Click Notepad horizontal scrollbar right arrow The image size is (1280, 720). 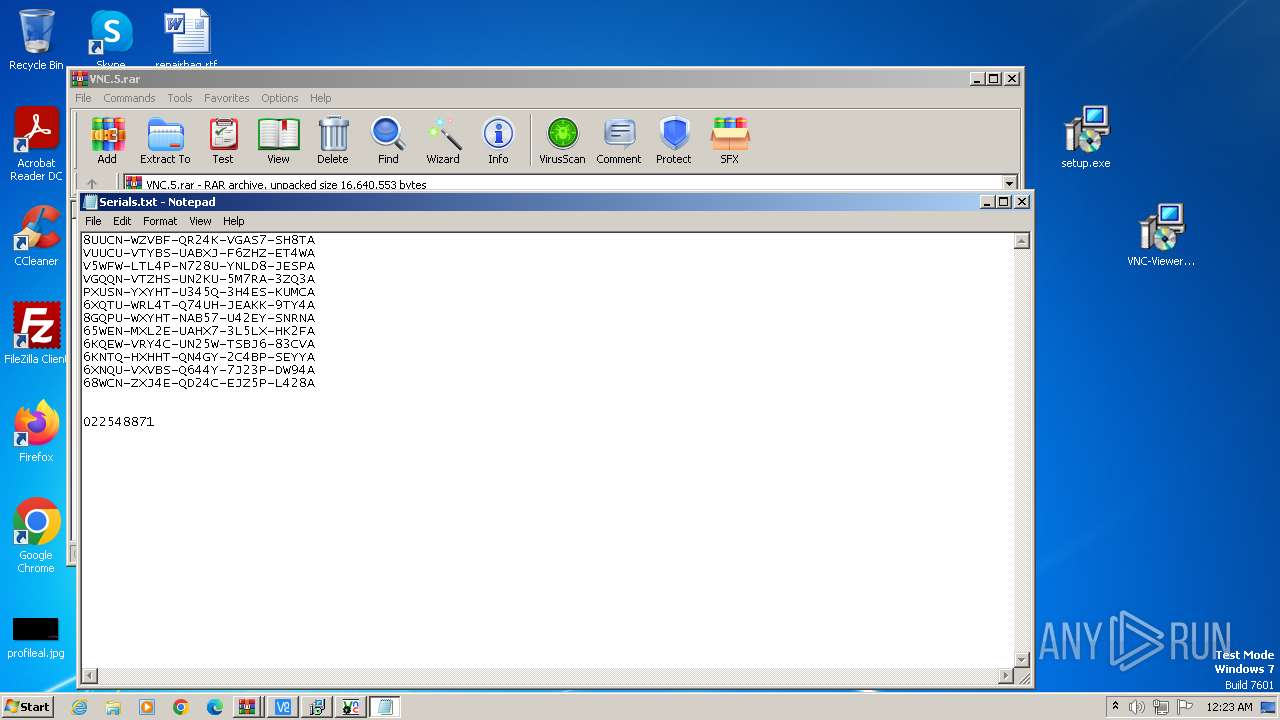point(1005,676)
